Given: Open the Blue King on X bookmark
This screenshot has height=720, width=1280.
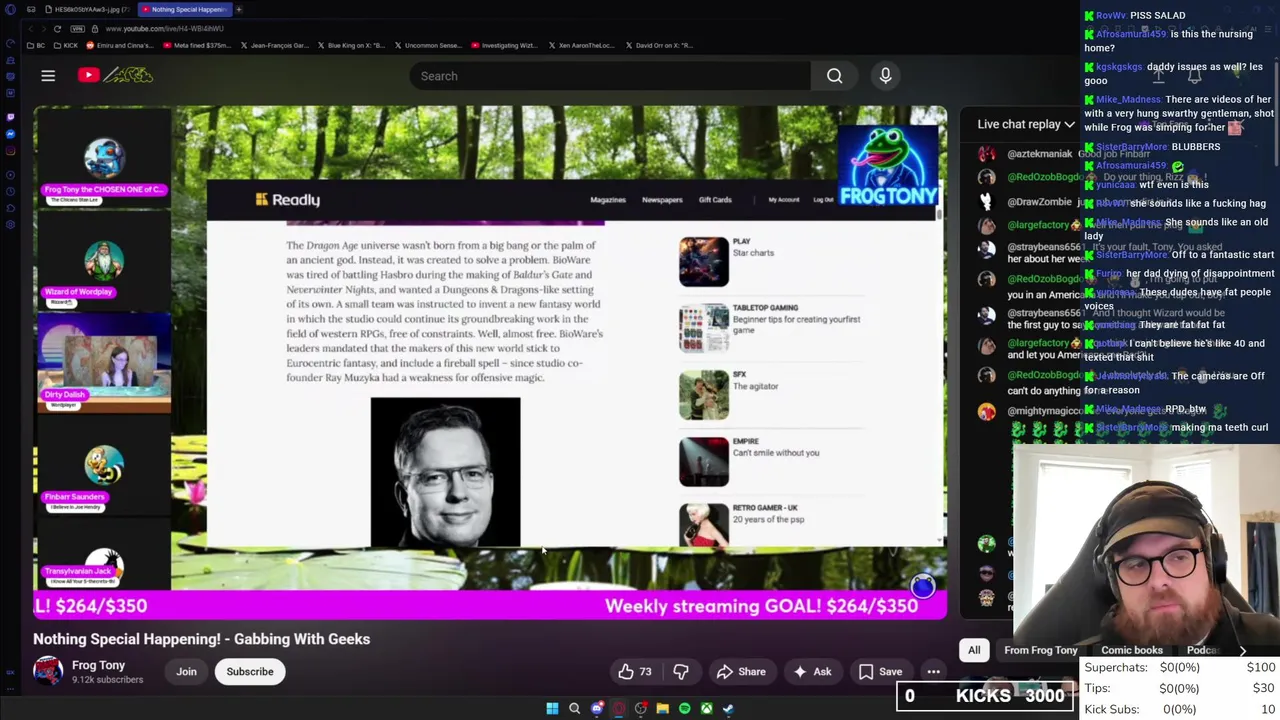Looking at the screenshot, I should [349, 45].
